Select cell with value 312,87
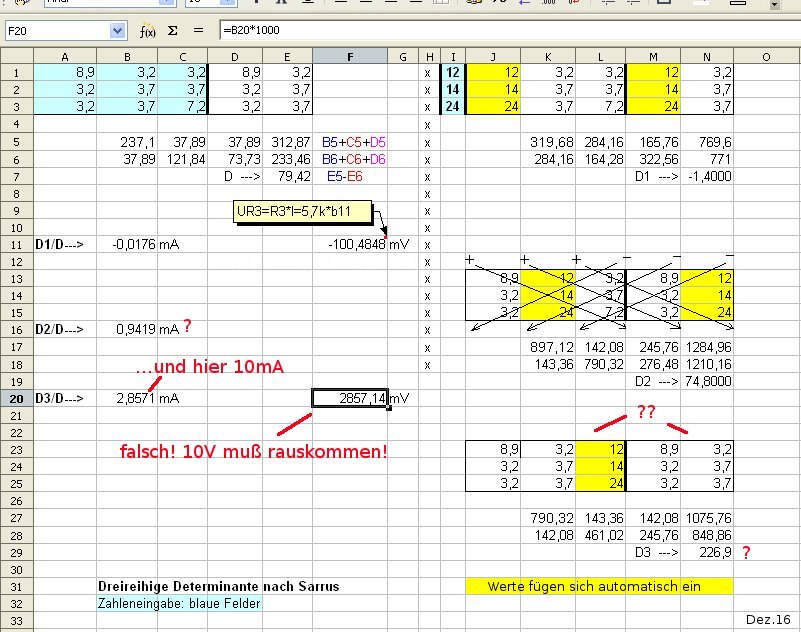This screenshot has width=801, height=632. point(288,142)
